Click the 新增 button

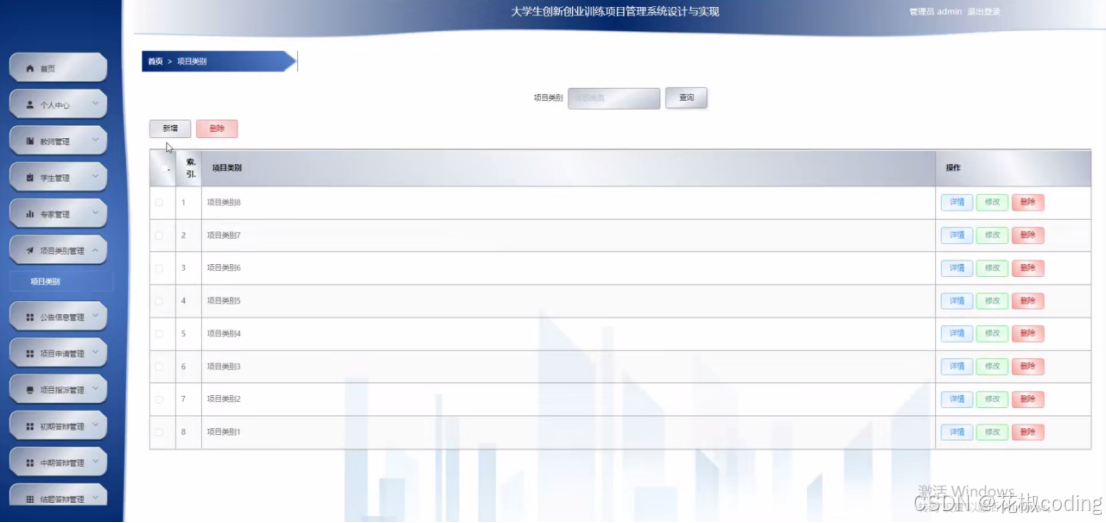[170, 128]
